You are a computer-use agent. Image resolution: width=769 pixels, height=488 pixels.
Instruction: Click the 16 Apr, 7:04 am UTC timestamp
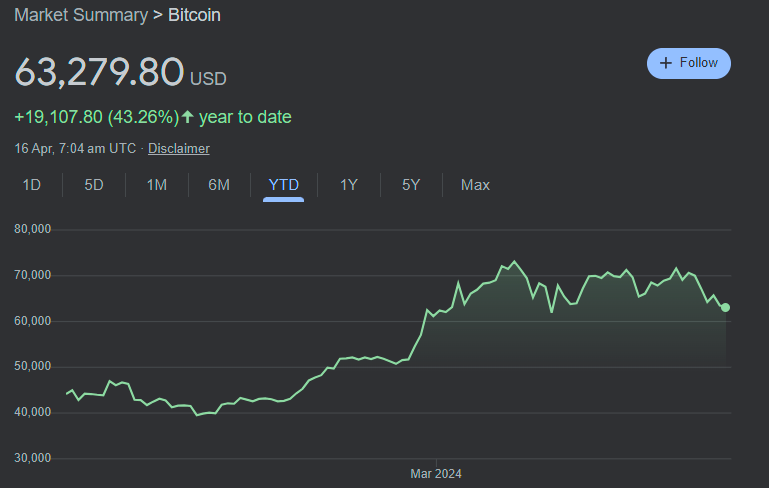click(75, 149)
